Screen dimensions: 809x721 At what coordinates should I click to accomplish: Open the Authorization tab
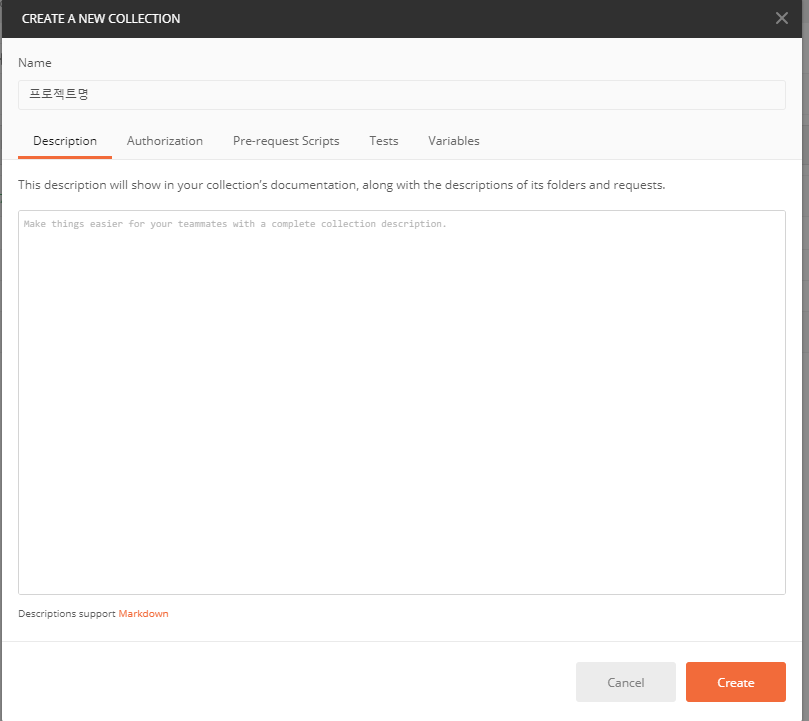[165, 141]
